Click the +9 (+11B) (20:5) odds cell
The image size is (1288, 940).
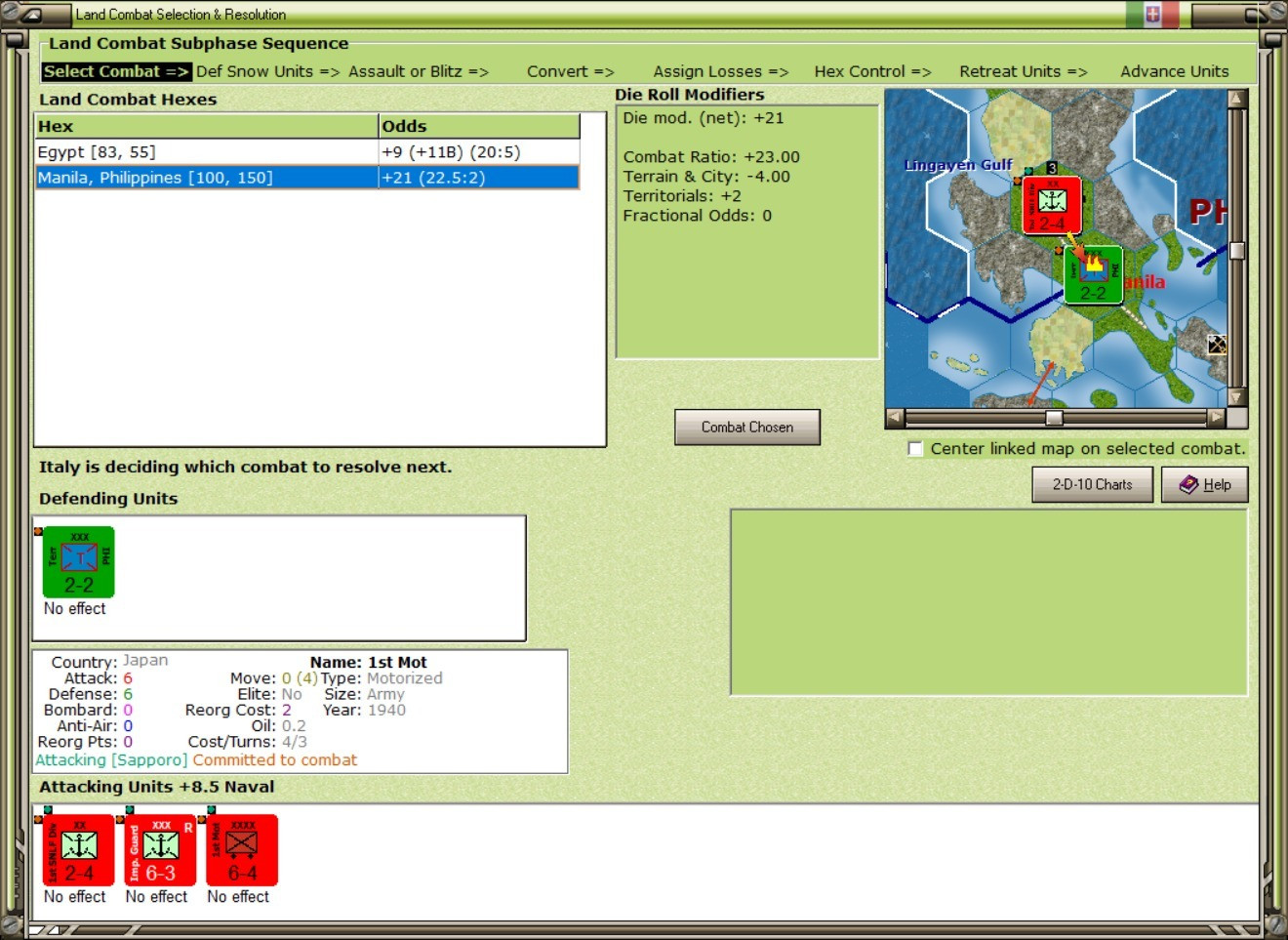(x=479, y=152)
